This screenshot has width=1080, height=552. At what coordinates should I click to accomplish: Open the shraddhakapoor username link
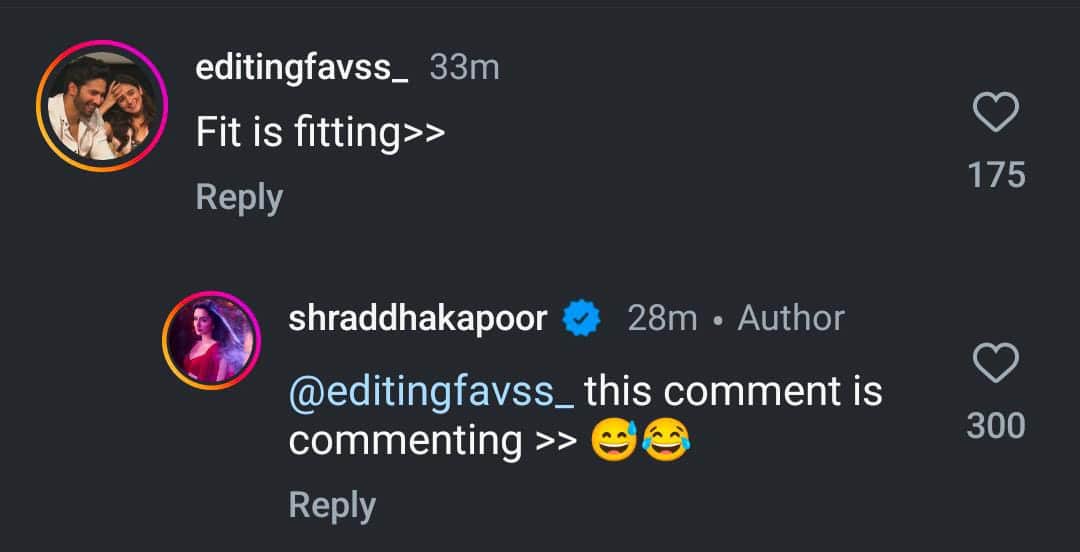coord(418,319)
